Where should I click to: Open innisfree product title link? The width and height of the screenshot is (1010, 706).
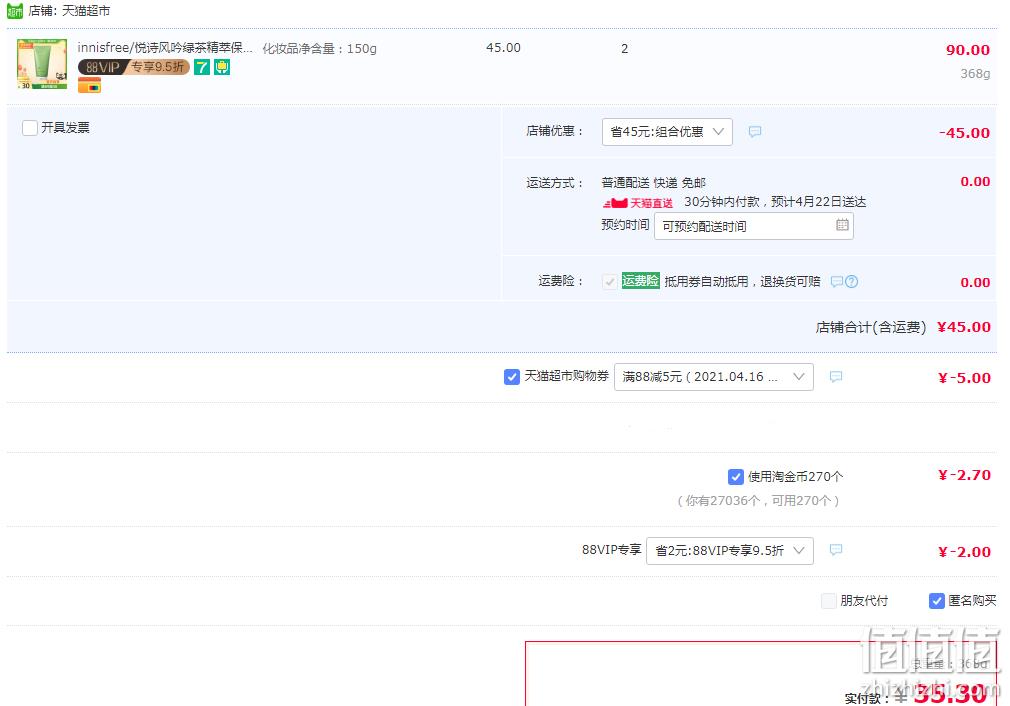(x=166, y=48)
